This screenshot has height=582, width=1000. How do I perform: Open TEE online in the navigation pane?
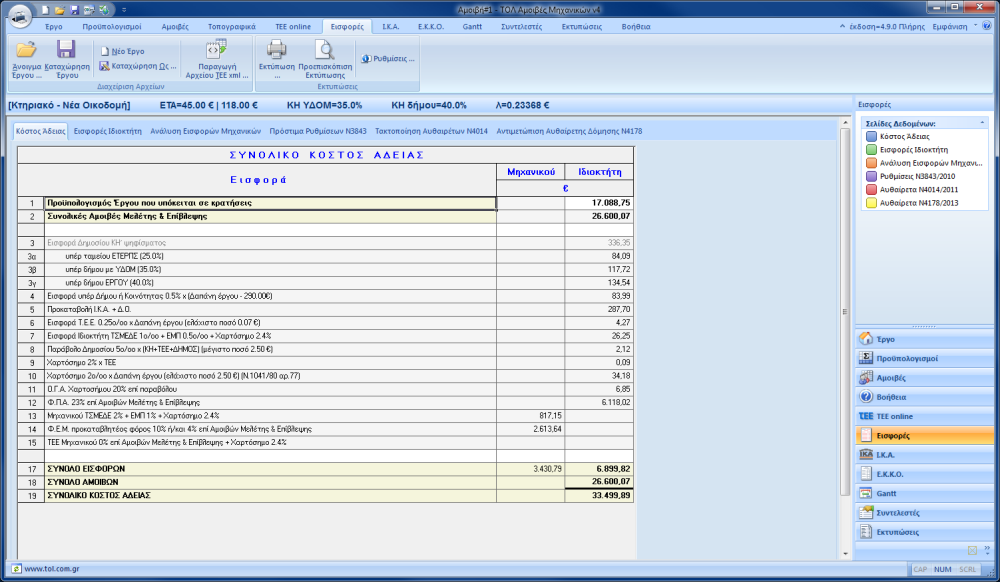[x=924, y=416]
